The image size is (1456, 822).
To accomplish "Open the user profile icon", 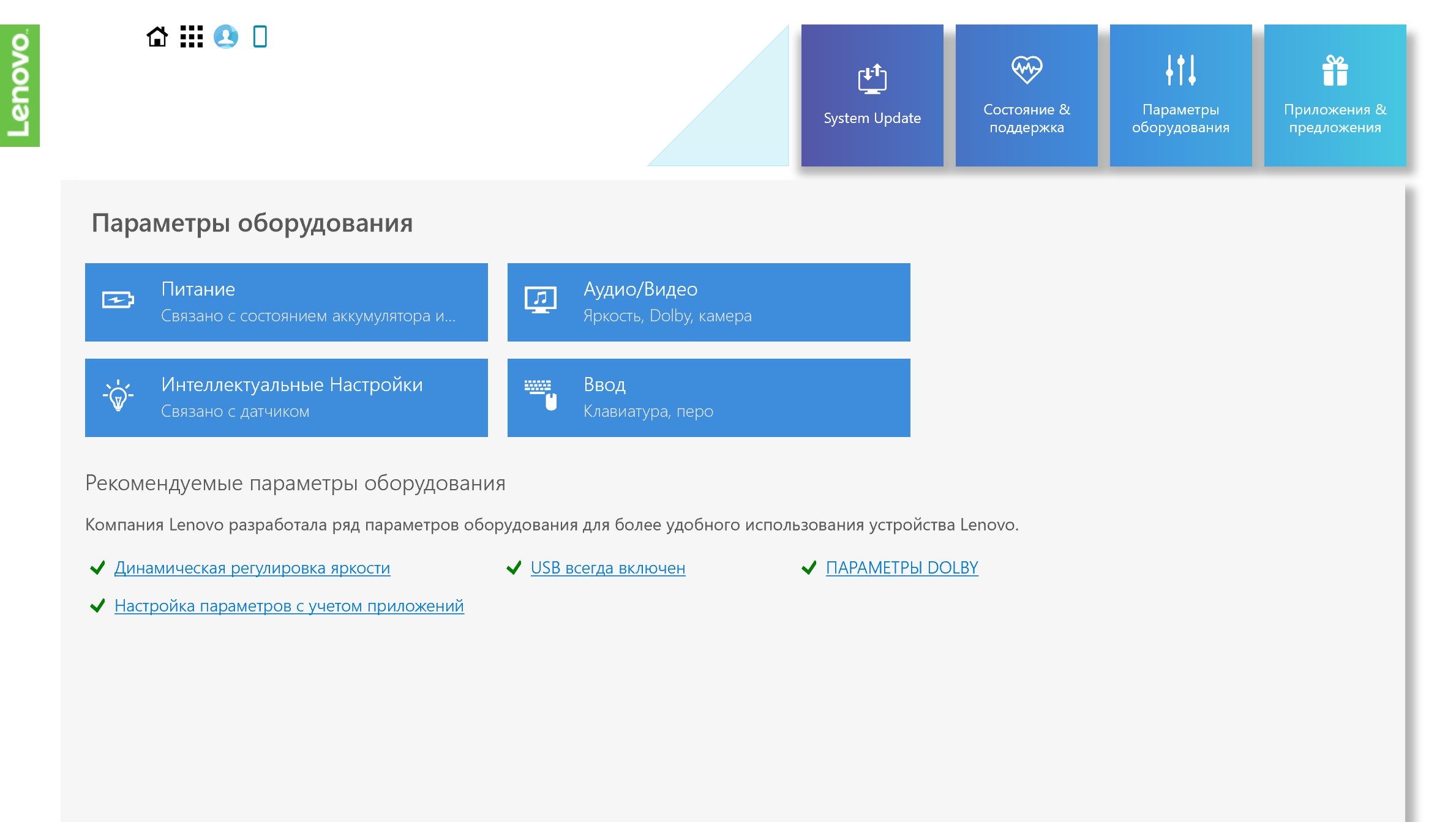I will pyautogui.click(x=226, y=37).
